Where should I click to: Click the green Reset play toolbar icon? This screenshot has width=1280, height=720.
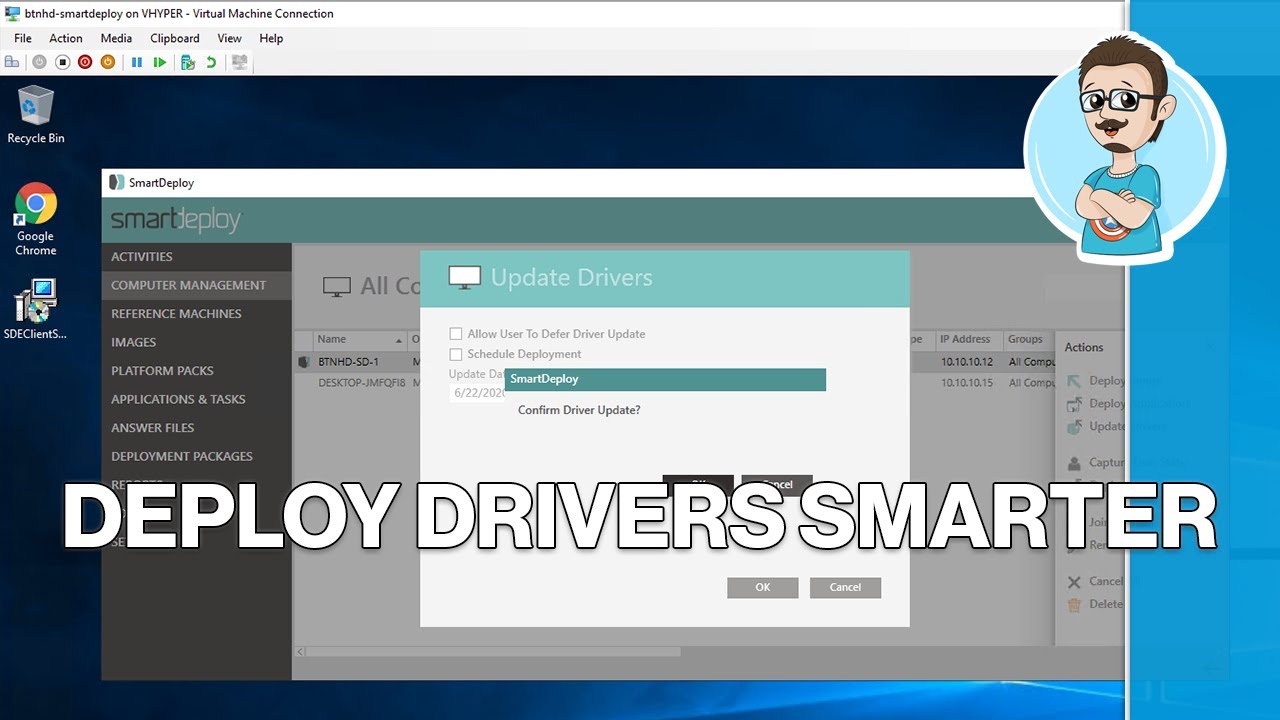160,62
